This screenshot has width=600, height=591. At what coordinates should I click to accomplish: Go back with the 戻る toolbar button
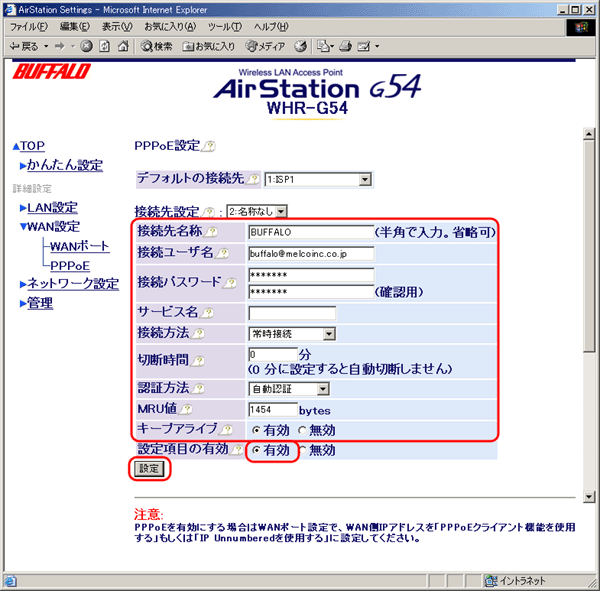click(x=24, y=46)
